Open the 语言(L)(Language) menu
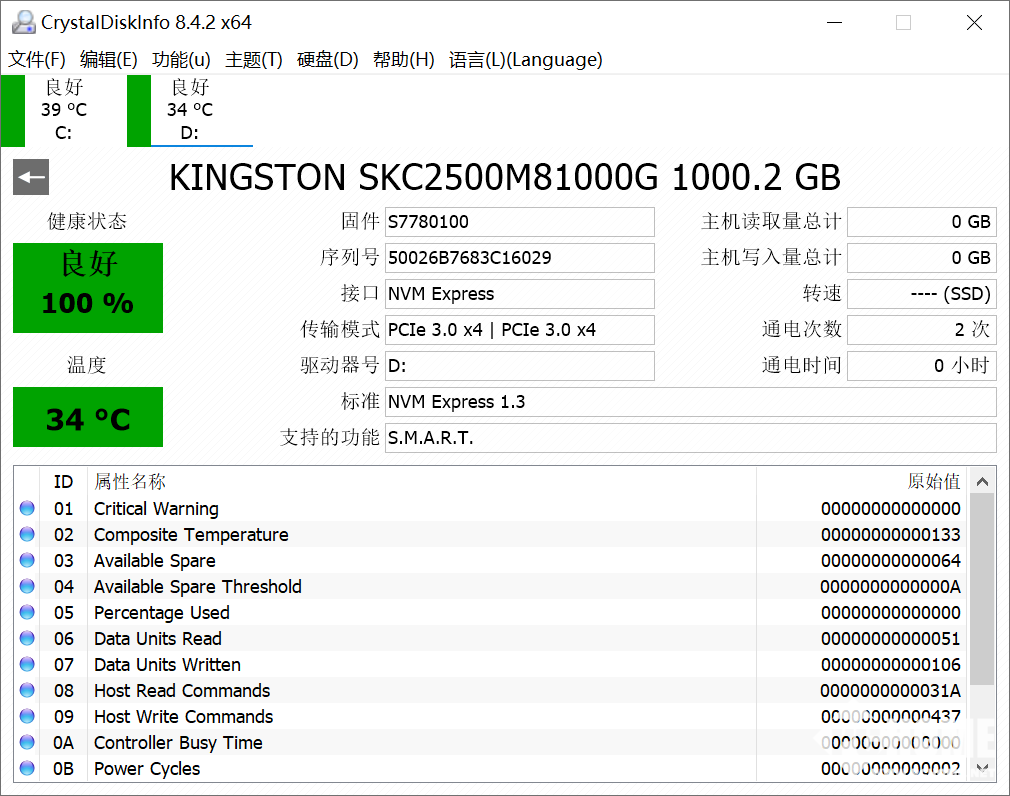Screen dimensions: 1010x796 pyautogui.click(x=526, y=59)
